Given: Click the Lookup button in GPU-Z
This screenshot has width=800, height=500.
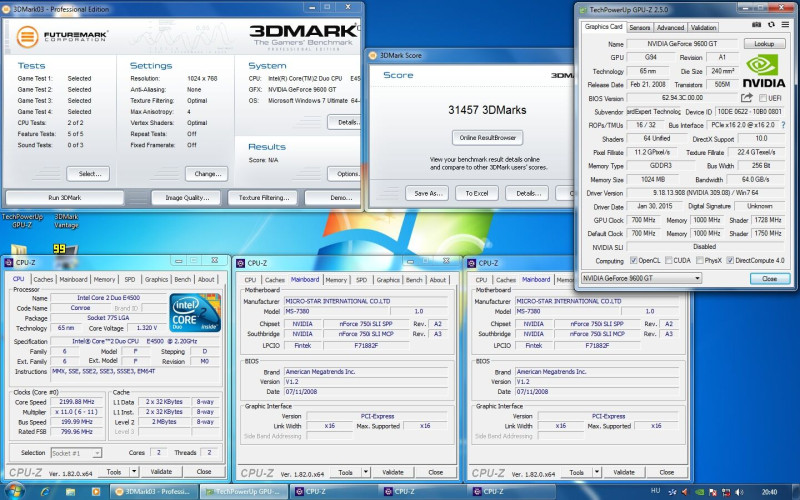Looking at the screenshot, I should 764,44.
